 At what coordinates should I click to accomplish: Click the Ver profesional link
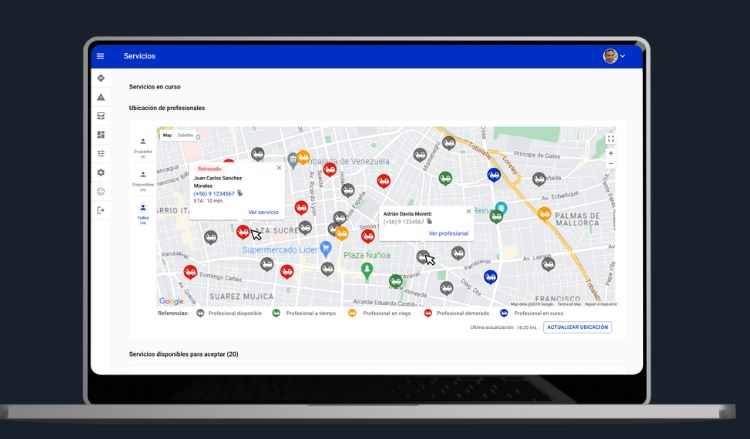(448, 233)
